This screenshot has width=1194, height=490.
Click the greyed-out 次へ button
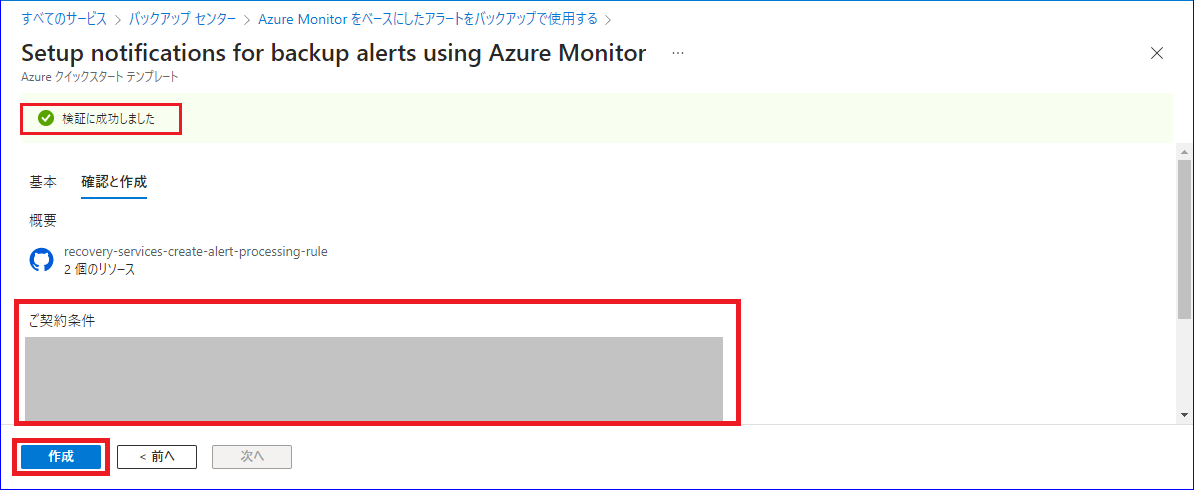pyautogui.click(x=252, y=456)
